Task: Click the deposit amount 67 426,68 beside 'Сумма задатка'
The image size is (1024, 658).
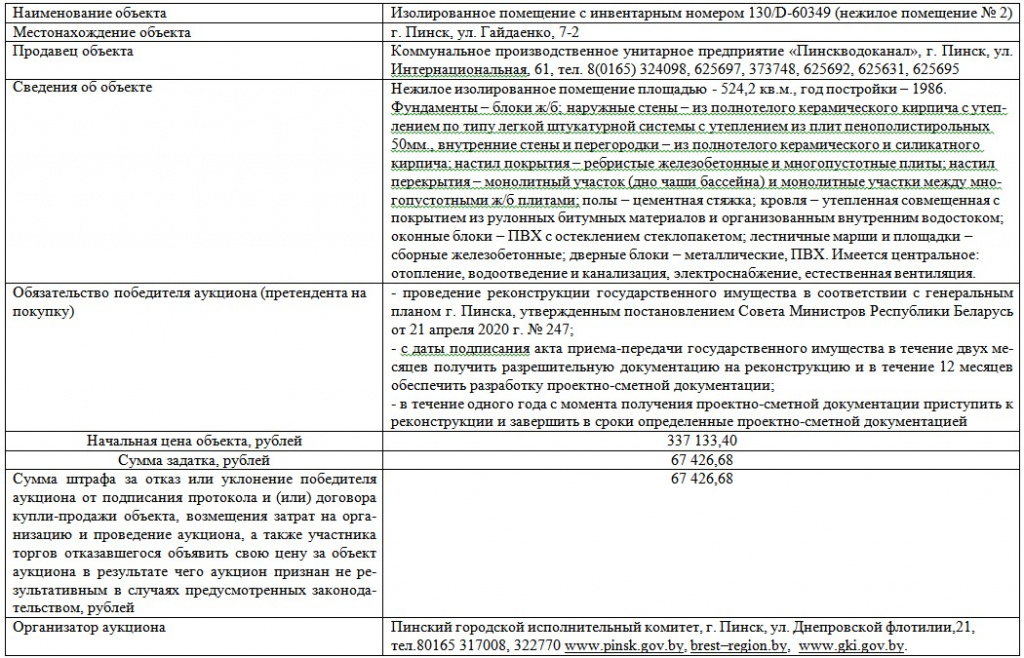Action: coord(700,460)
